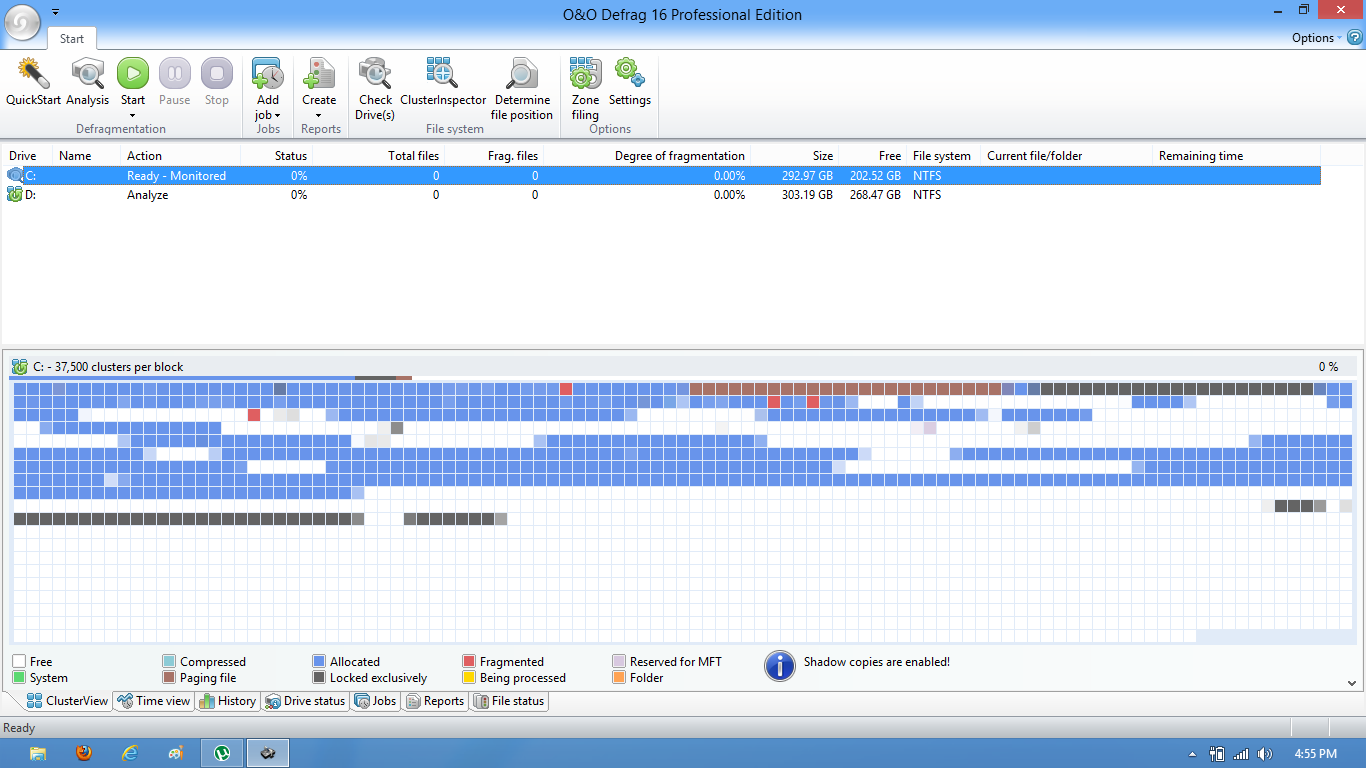This screenshot has width=1366, height=768.
Task: Click the Remaining time column header
Action: (1236, 156)
